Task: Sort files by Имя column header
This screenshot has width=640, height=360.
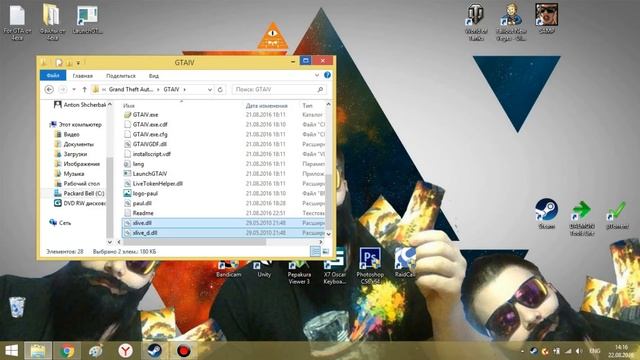Action: [x=129, y=106]
